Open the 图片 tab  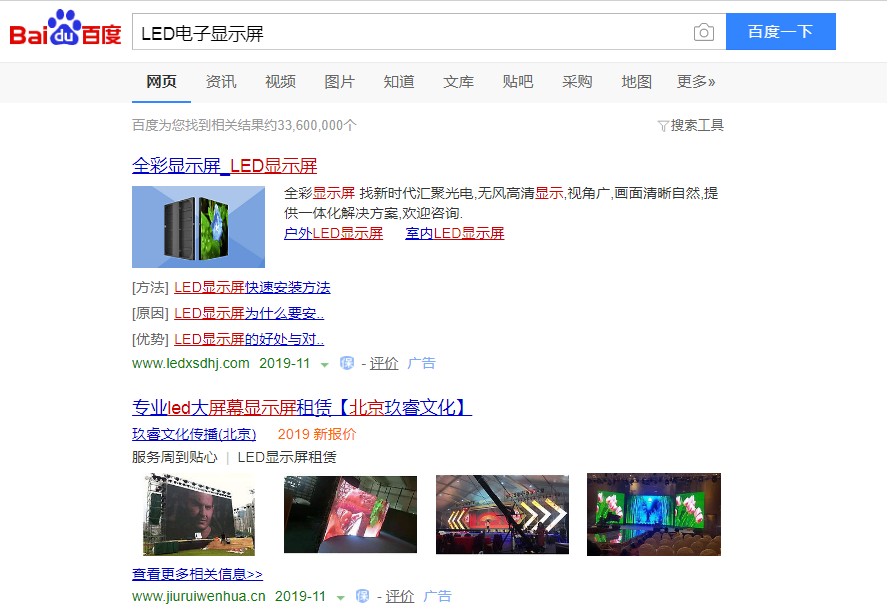(339, 81)
